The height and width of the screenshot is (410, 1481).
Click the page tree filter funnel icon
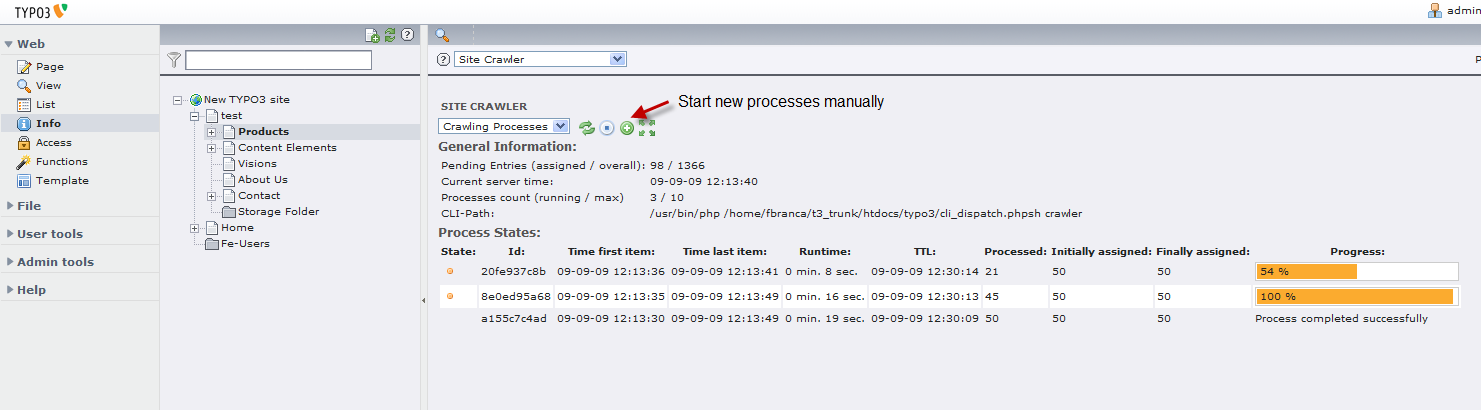click(x=174, y=60)
